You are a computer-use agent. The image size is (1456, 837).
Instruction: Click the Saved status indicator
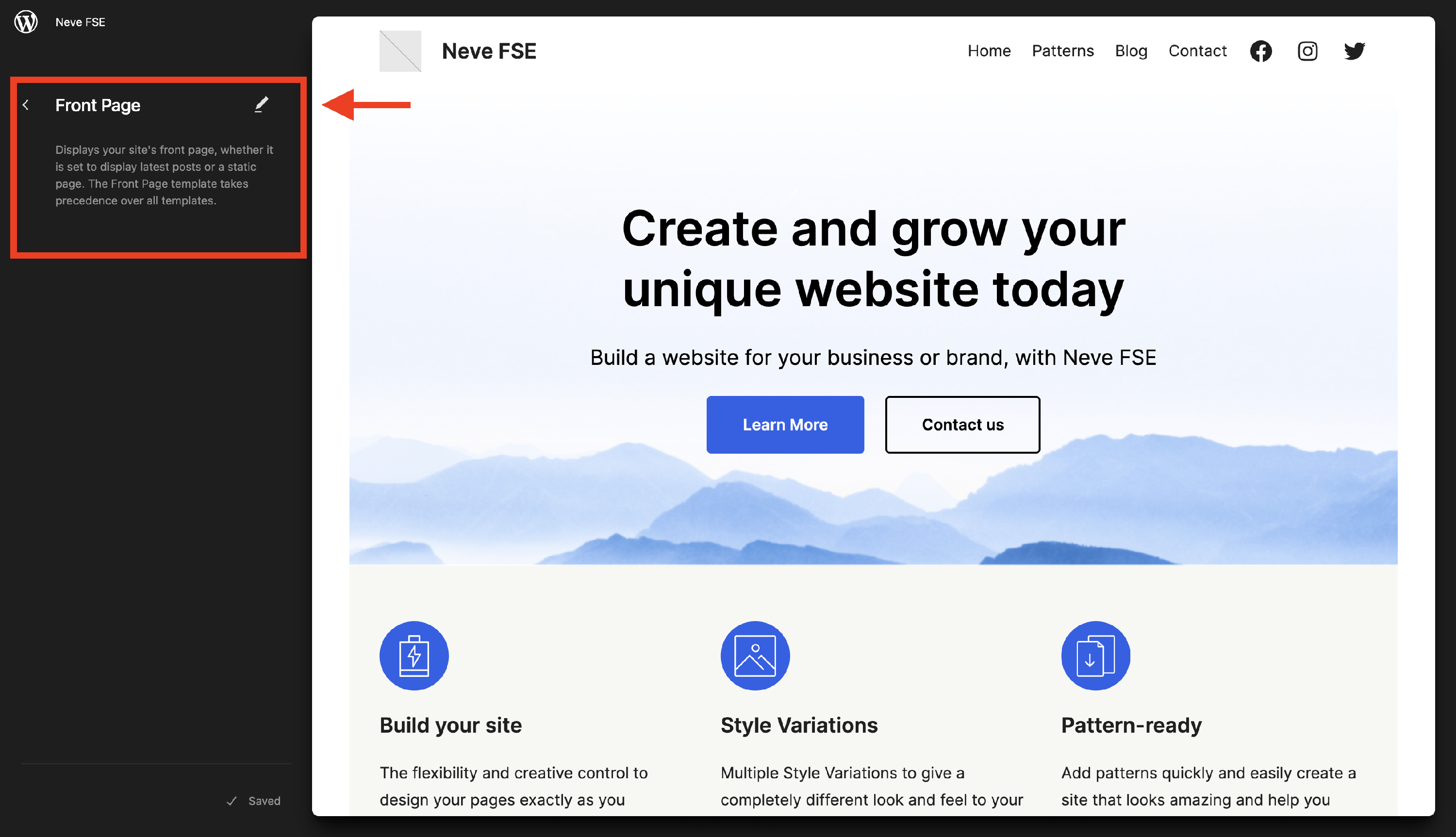tap(253, 801)
